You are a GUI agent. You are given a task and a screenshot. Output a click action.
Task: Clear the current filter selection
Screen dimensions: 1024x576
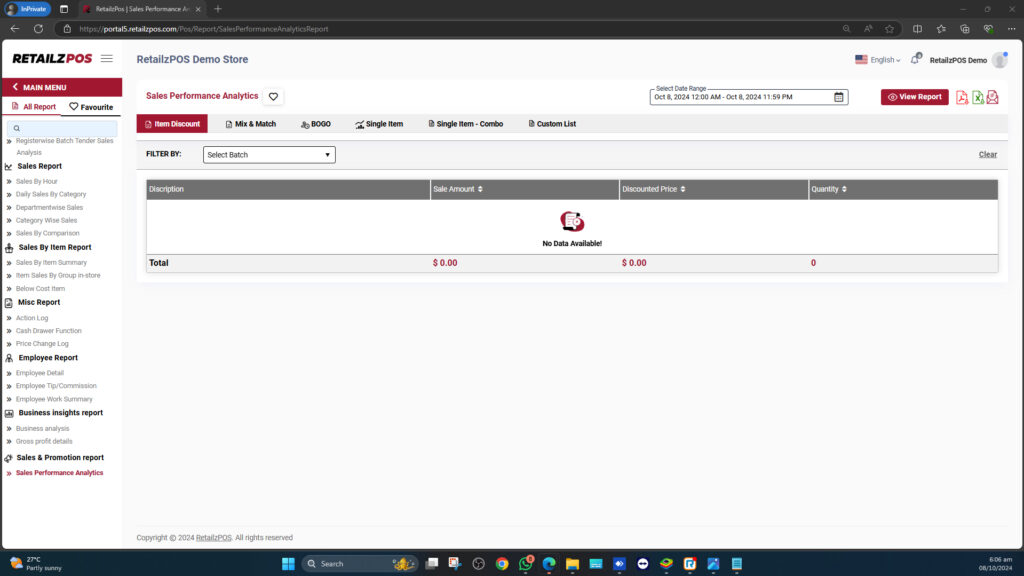987,154
